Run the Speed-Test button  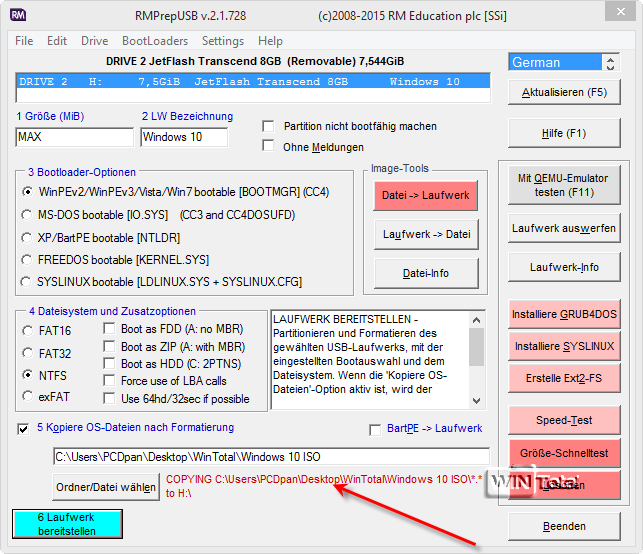click(564, 420)
